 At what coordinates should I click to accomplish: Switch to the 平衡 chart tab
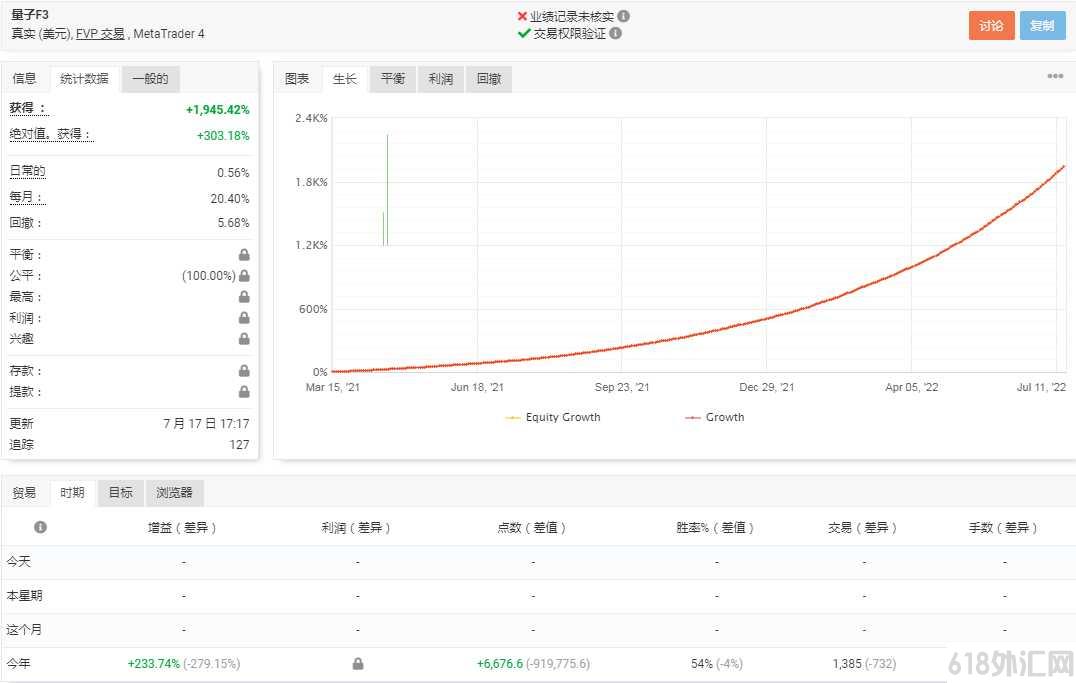[393, 79]
